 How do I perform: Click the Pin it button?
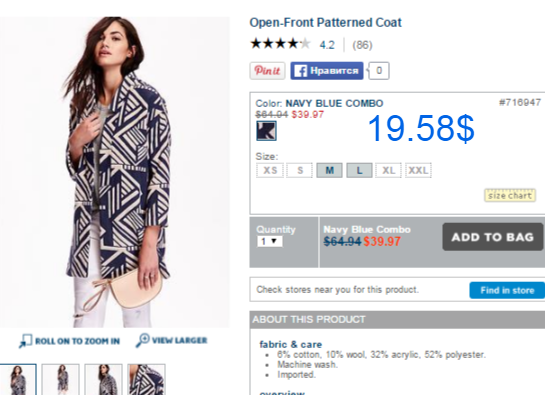[267, 71]
